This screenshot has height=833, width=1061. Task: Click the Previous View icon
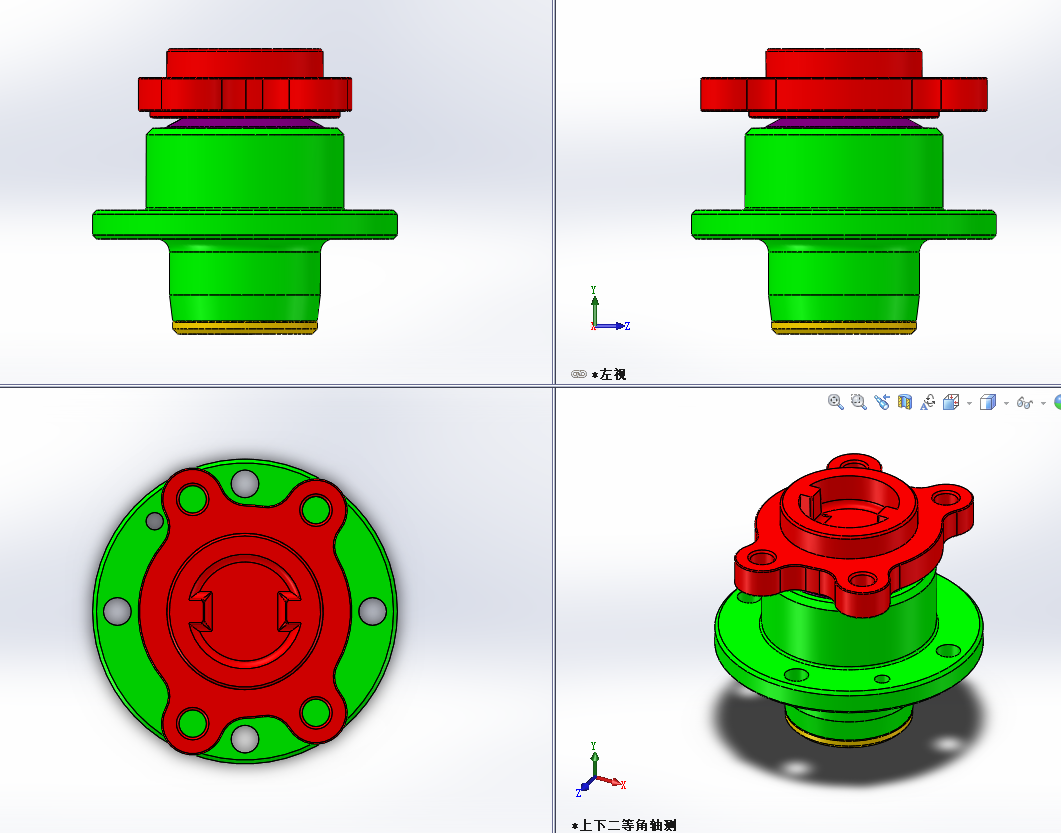pyautogui.click(x=882, y=402)
